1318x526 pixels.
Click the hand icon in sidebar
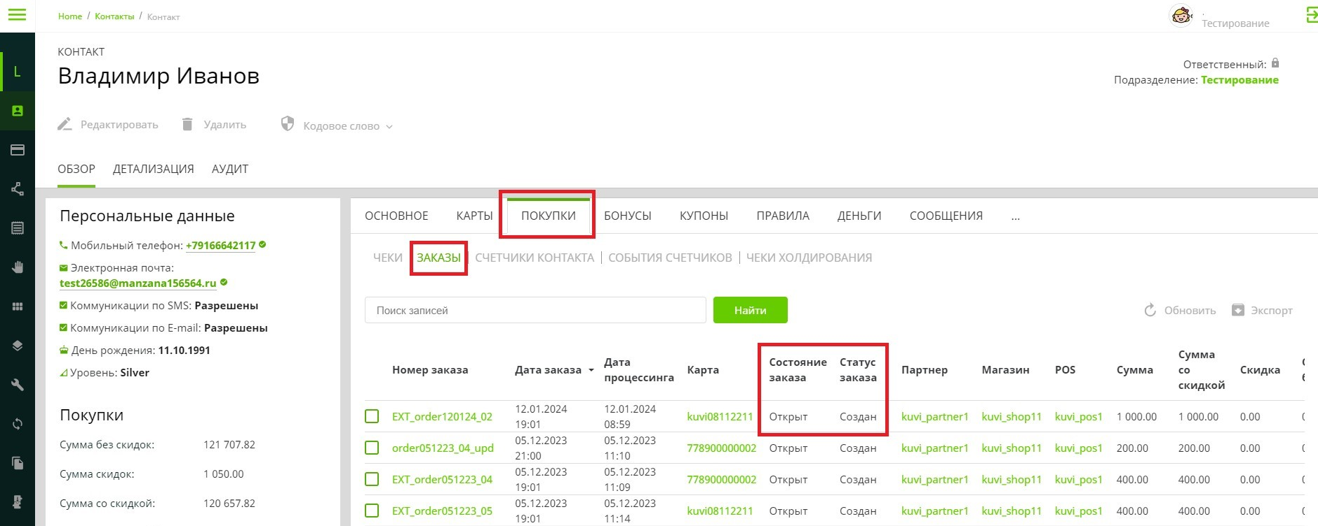17,268
